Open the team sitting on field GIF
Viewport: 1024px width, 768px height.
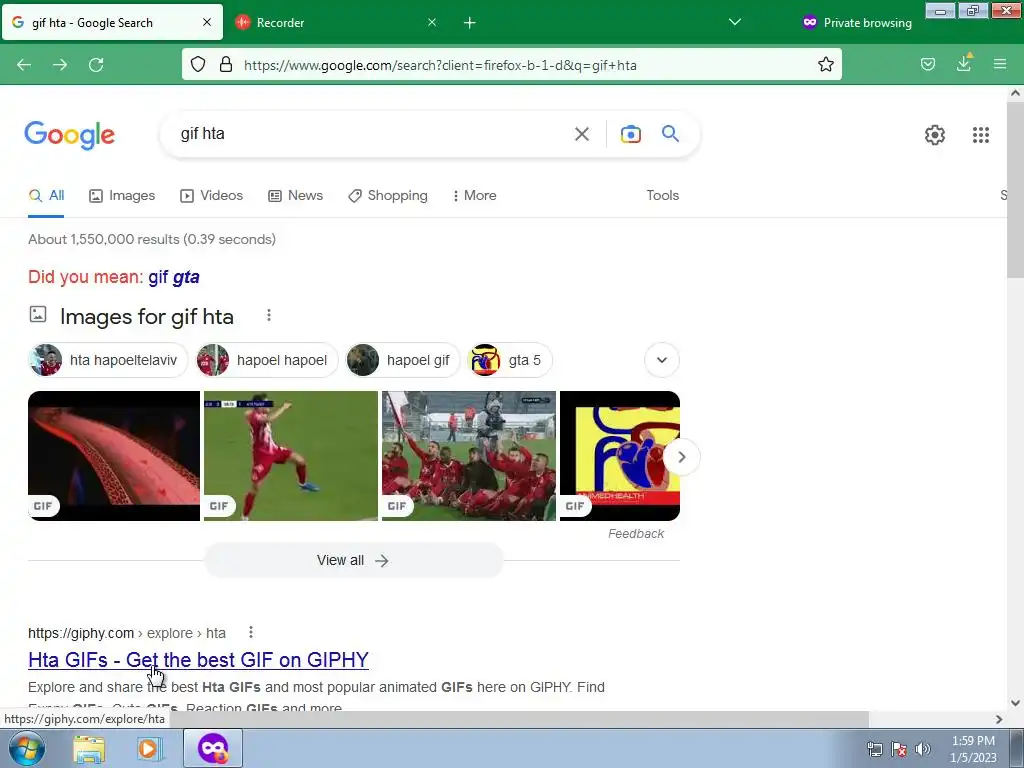(469, 456)
